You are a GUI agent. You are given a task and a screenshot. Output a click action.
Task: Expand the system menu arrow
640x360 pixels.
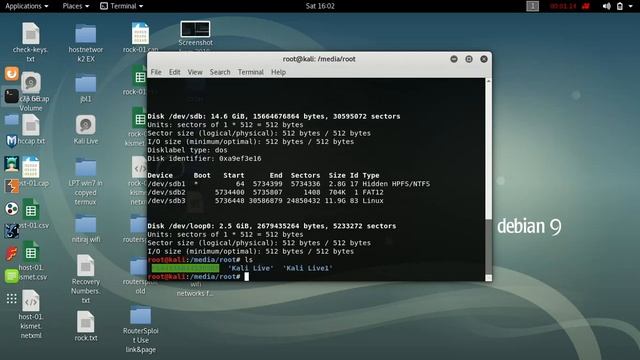click(x=631, y=6)
